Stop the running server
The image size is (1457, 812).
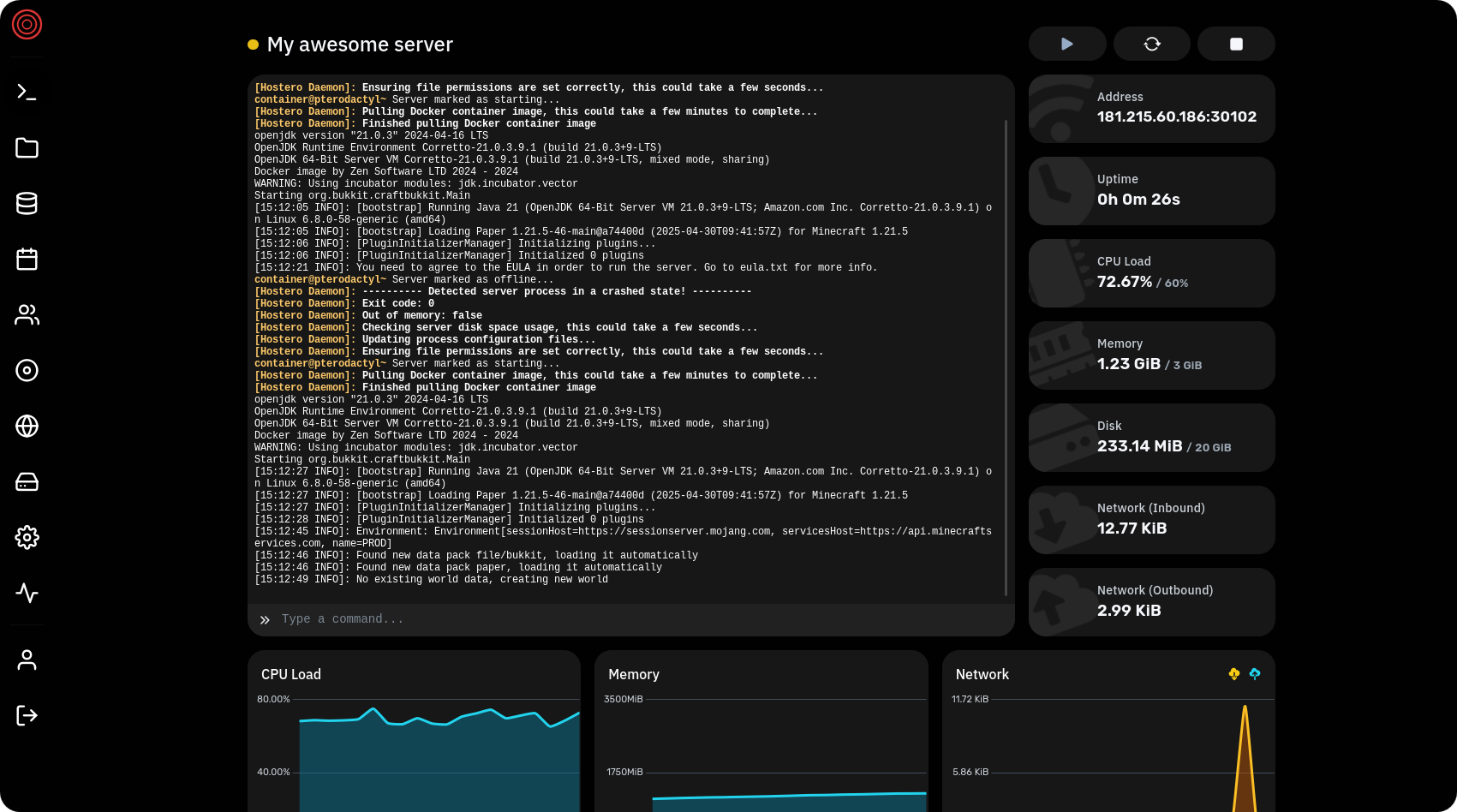[1236, 44]
